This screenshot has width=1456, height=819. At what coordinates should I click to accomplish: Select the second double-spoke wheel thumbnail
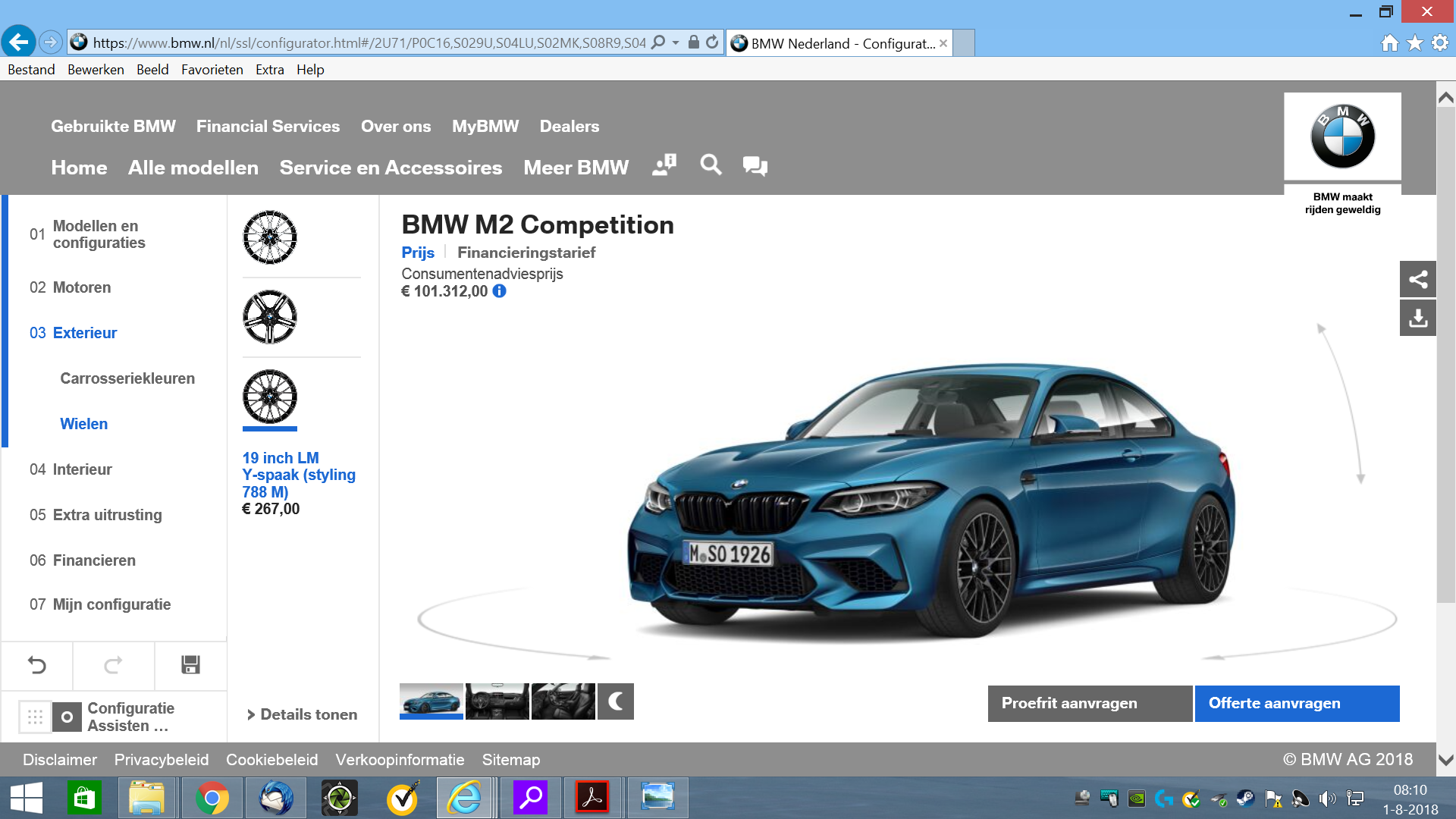(270, 317)
